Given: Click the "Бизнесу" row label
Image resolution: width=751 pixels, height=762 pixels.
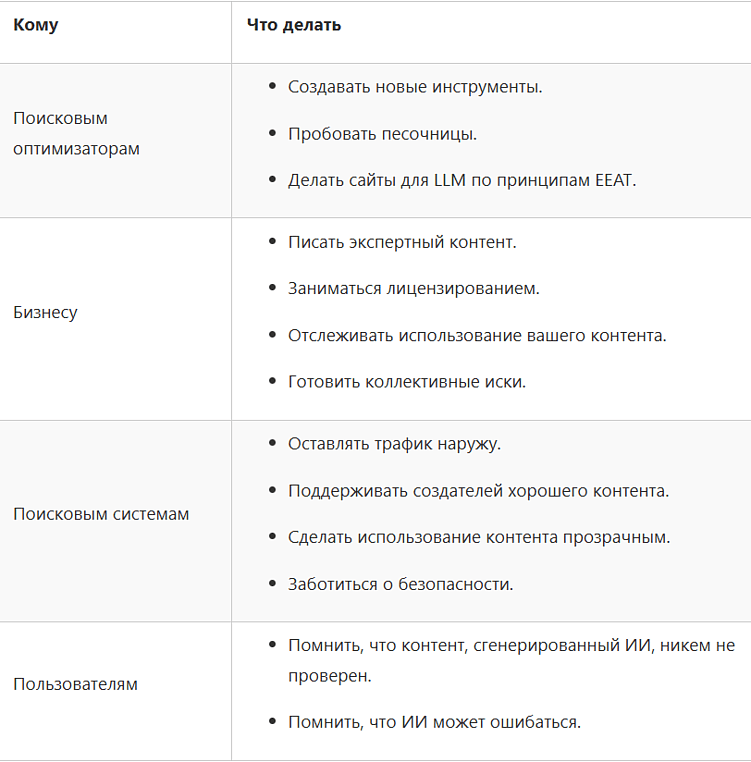Looking at the screenshot, I should coord(45,312).
